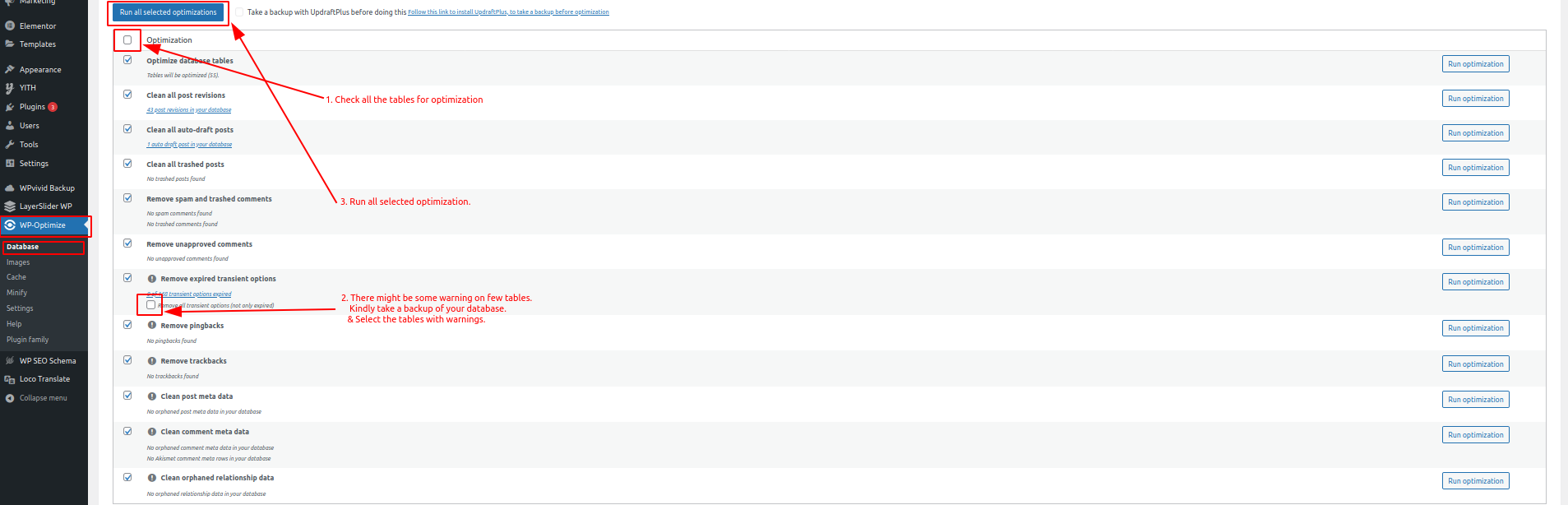Click Run all selected optimizations button
The width and height of the screenshot is (1568, 505).
[x=169, y=12]
